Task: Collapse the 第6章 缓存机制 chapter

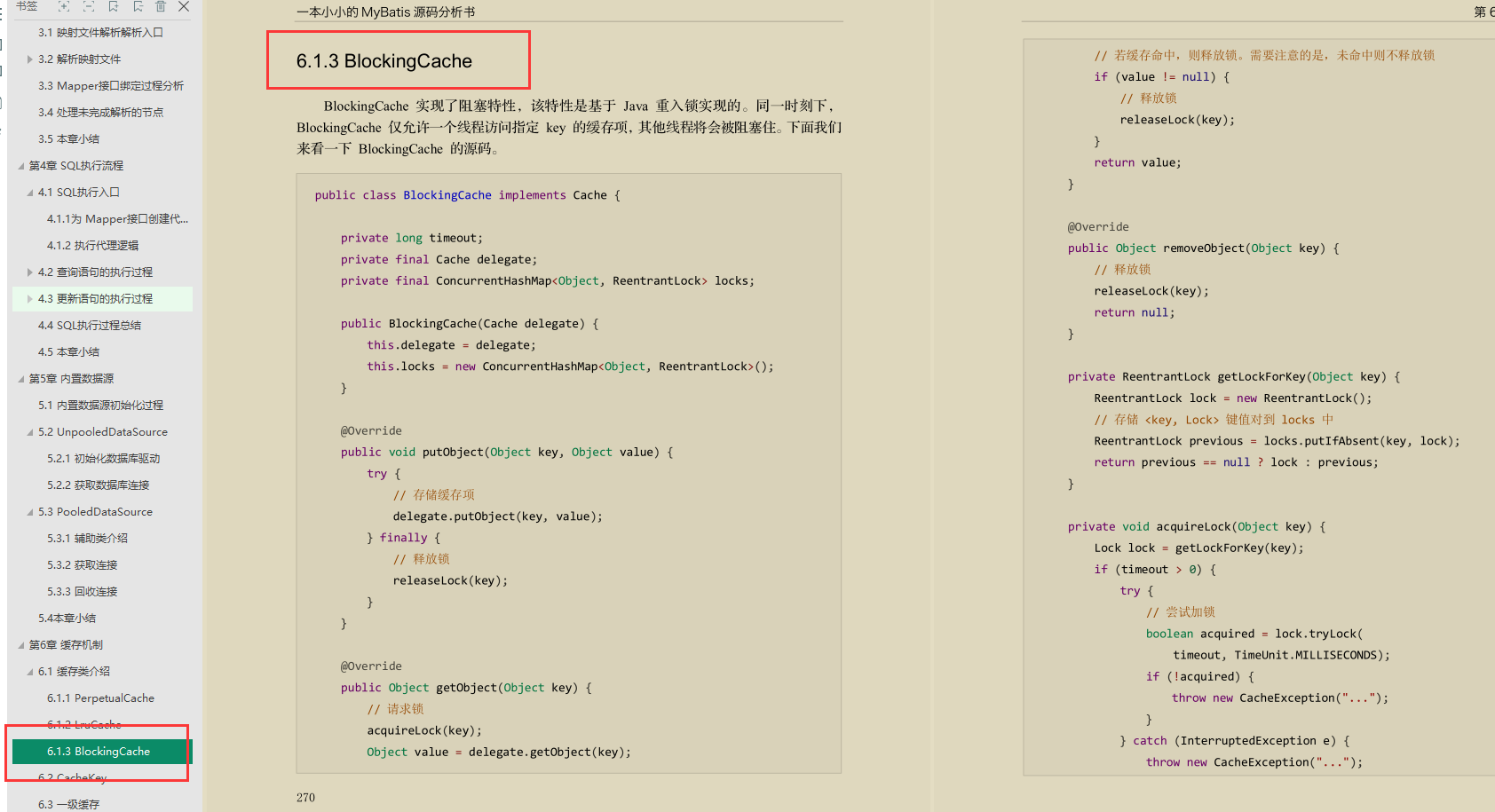Action: [x=21, y=645]
